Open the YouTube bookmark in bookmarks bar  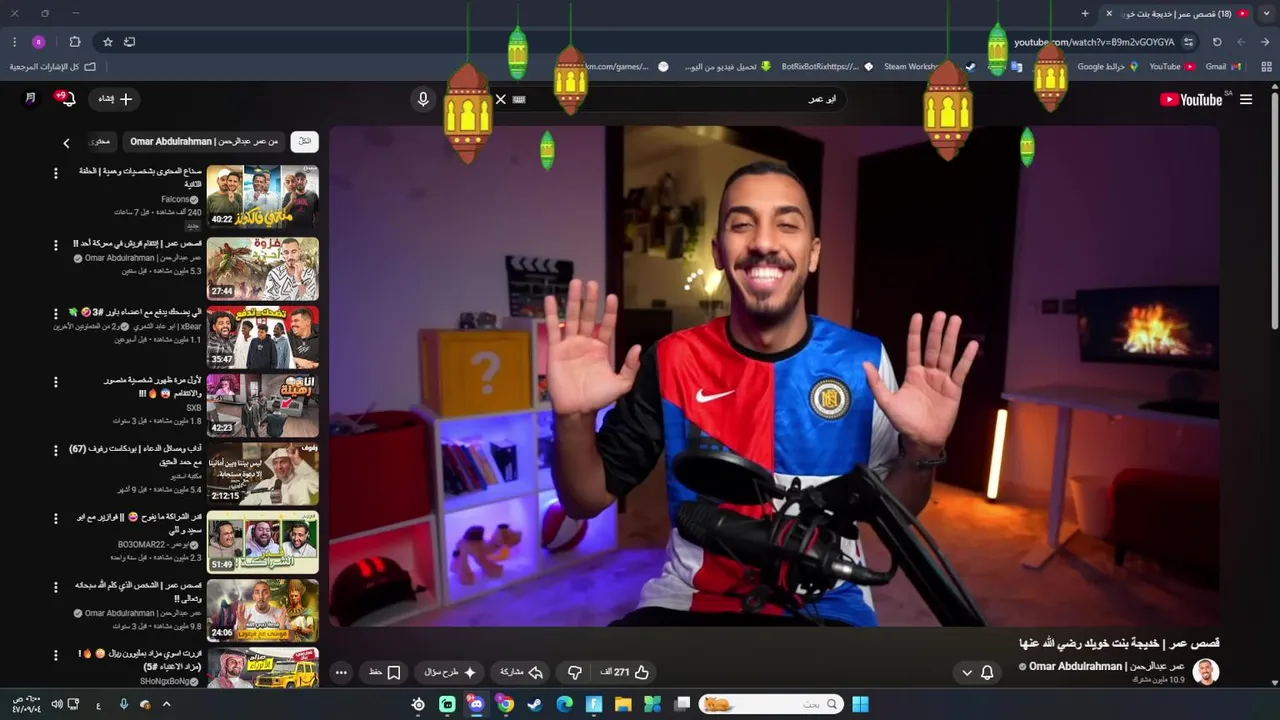[x=1172, y=66]
